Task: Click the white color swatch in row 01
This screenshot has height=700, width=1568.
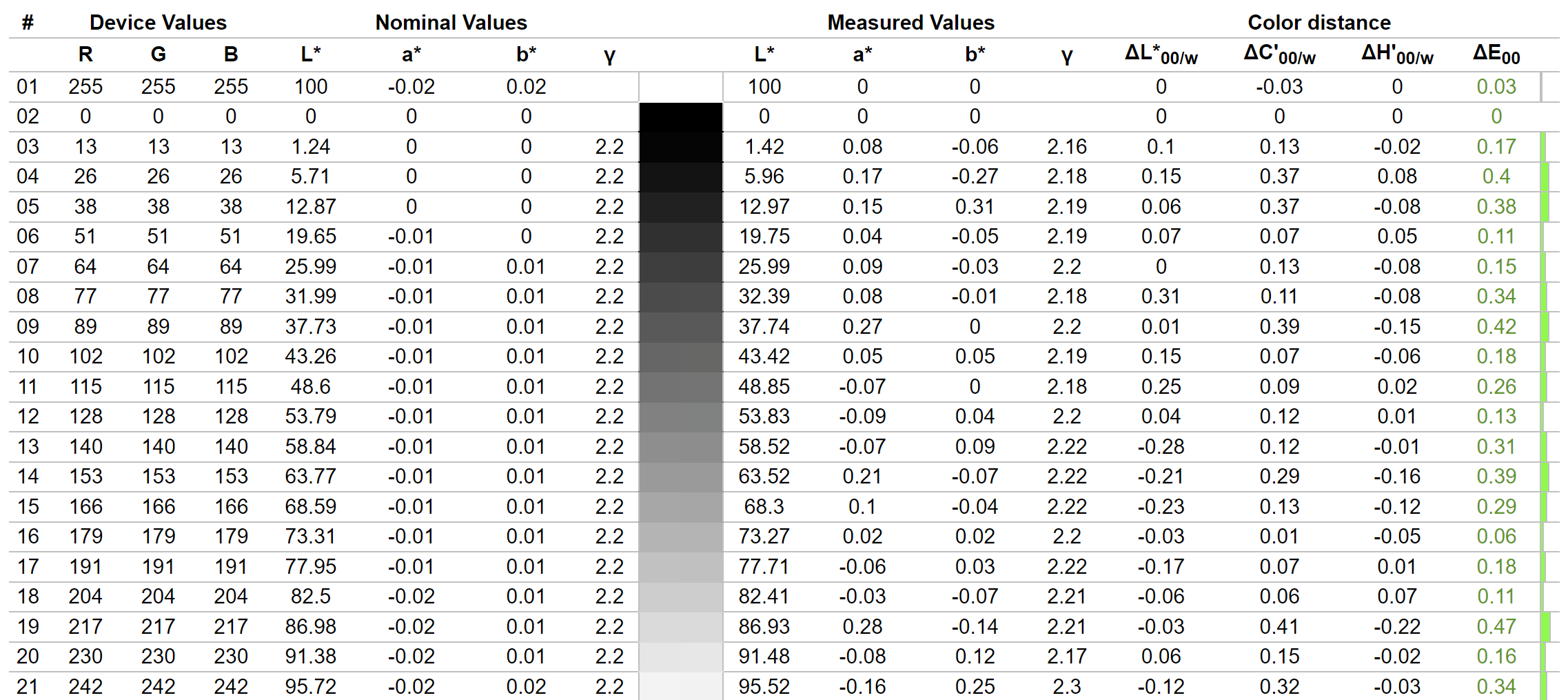Action: (x=680, y=87)
